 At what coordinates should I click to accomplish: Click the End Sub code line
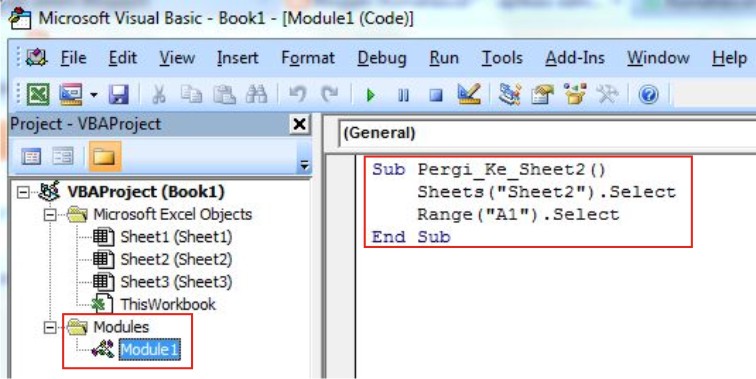coord(411,237)
